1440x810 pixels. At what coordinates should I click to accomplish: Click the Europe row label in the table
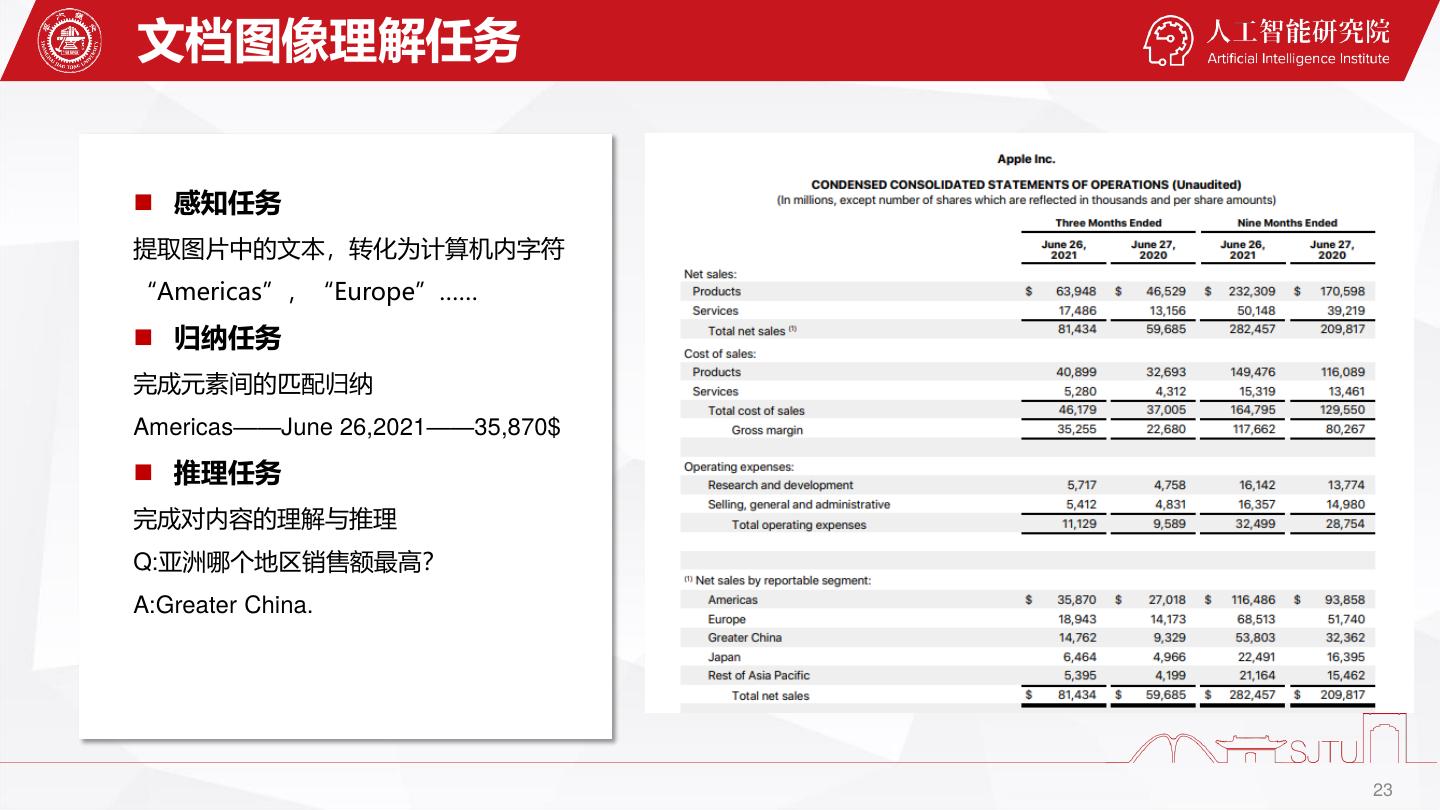[x=727, y=619]
